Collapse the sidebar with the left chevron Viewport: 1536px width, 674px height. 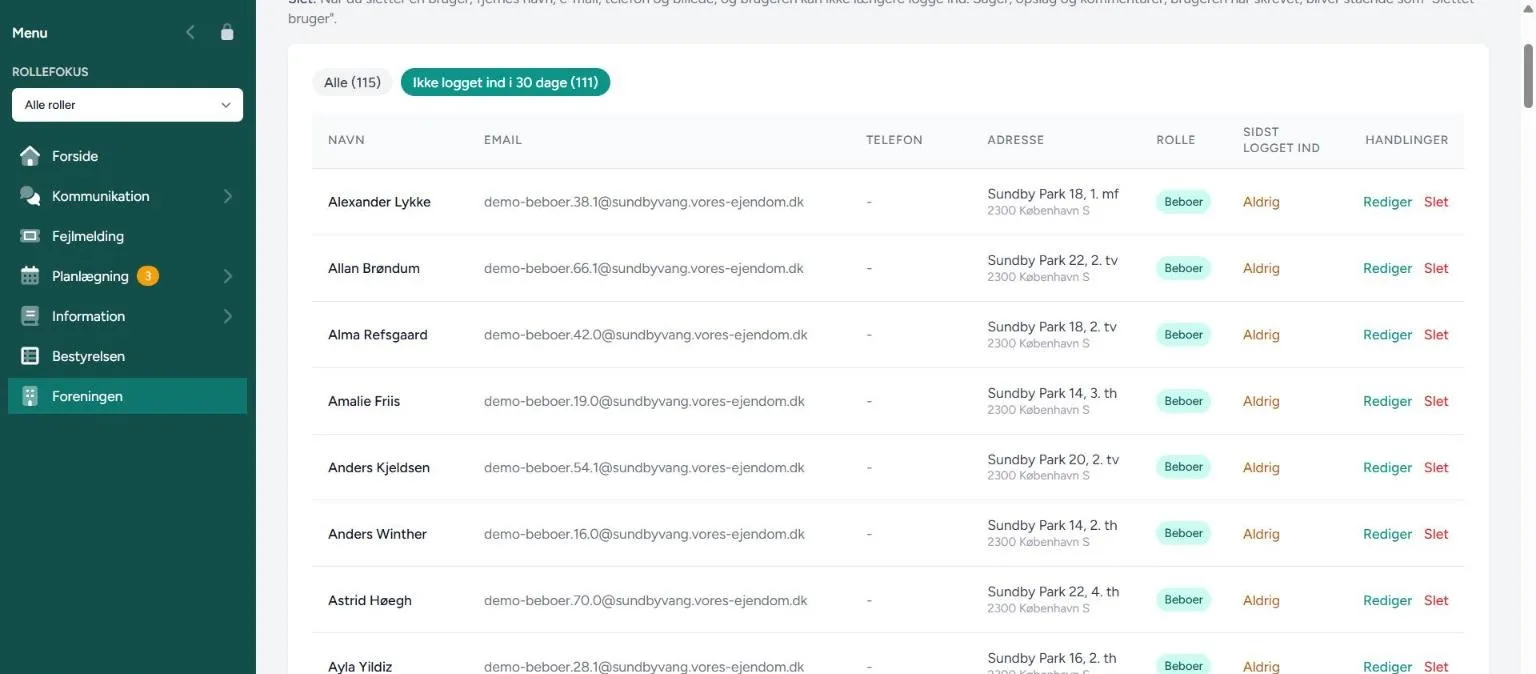point(190,32)
